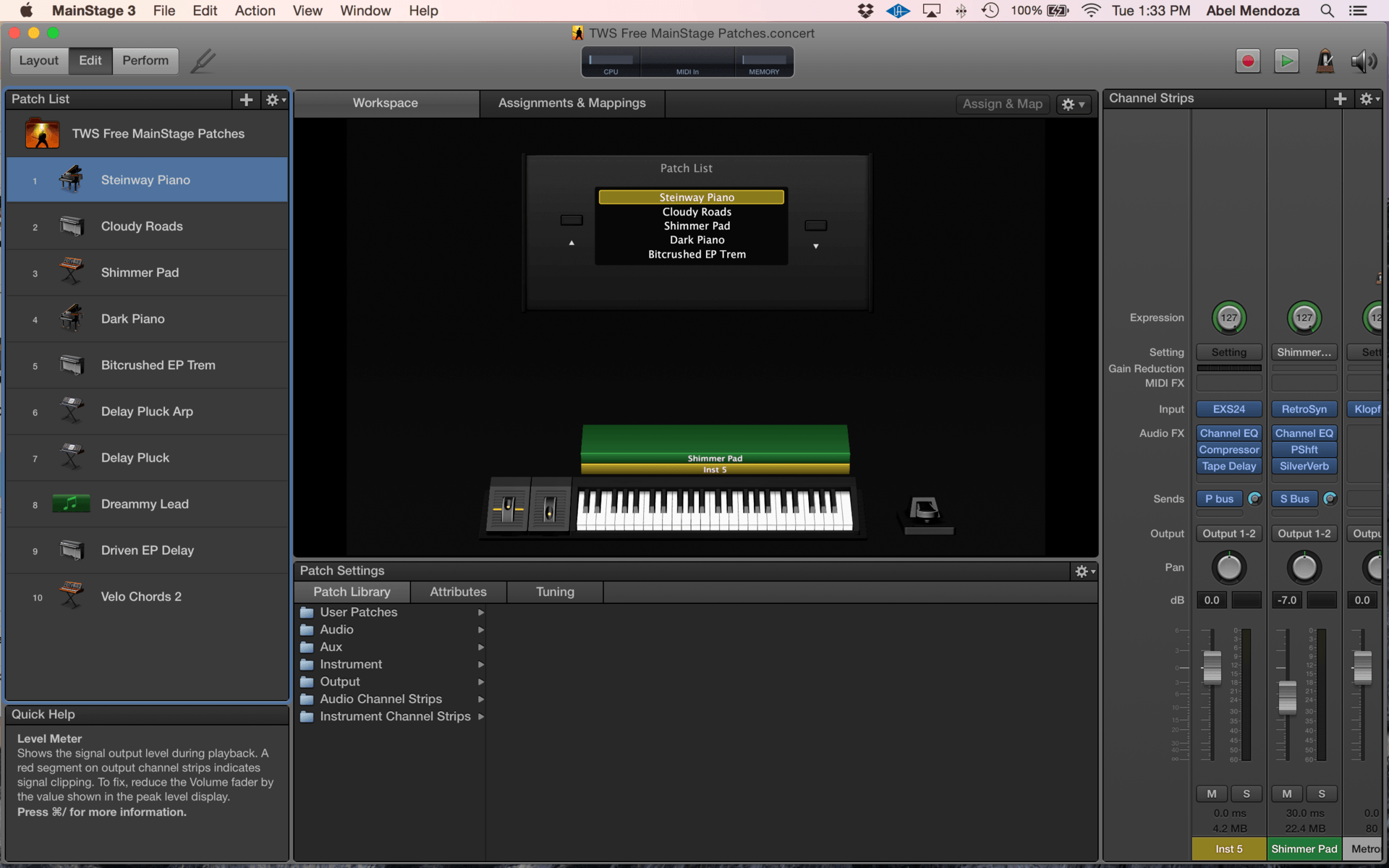Click the Inst 5 volume fader

[x=1212, y=667]
